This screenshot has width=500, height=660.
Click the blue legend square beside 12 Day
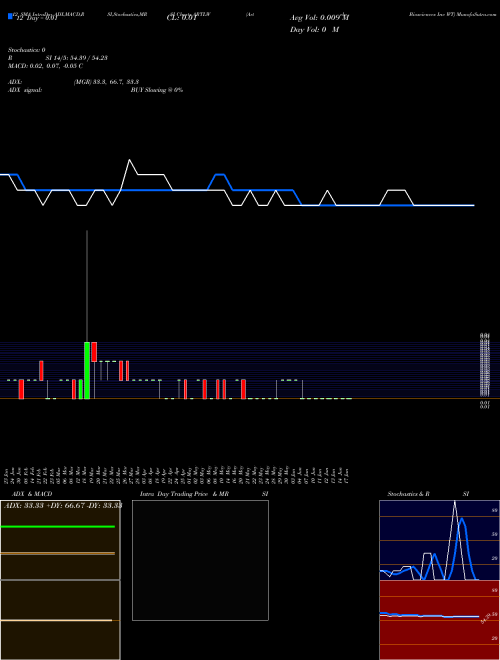tap(11, 16)
